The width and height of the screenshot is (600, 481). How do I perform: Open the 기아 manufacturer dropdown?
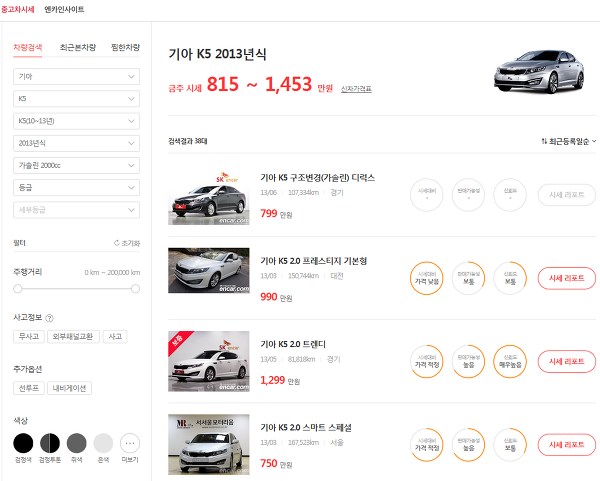point(77,77)
